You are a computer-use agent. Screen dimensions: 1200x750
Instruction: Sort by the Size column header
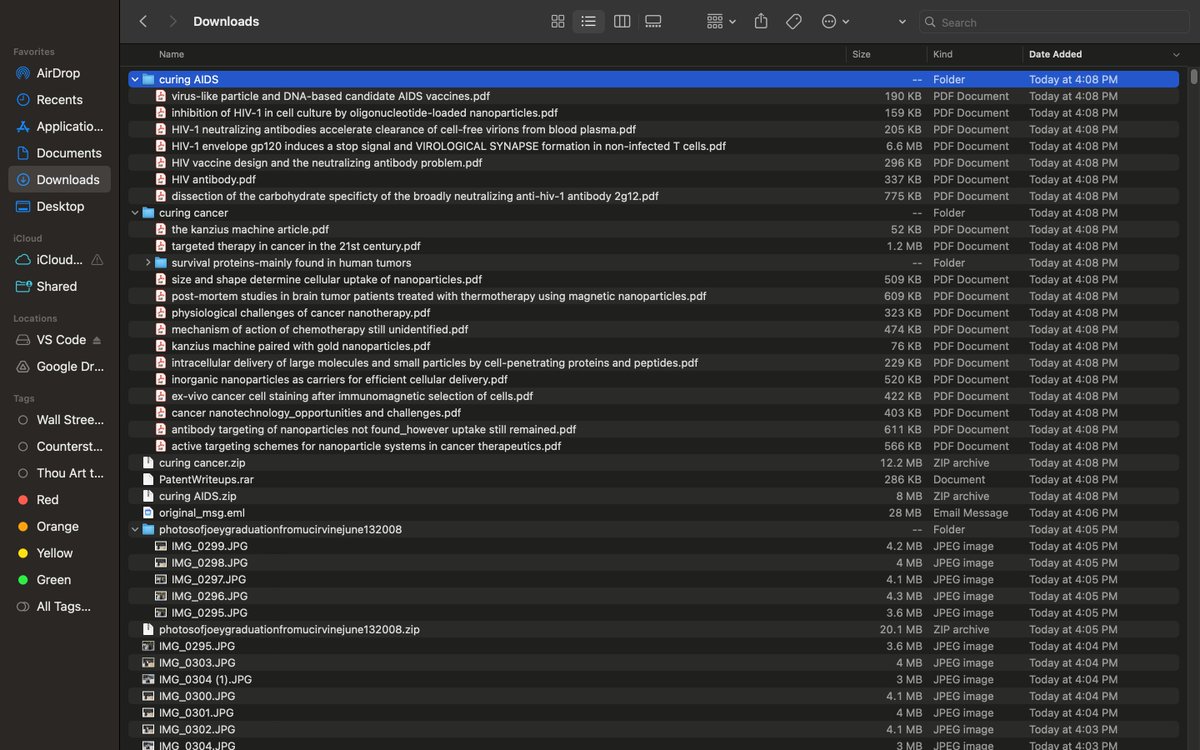(x=861, y=54)
